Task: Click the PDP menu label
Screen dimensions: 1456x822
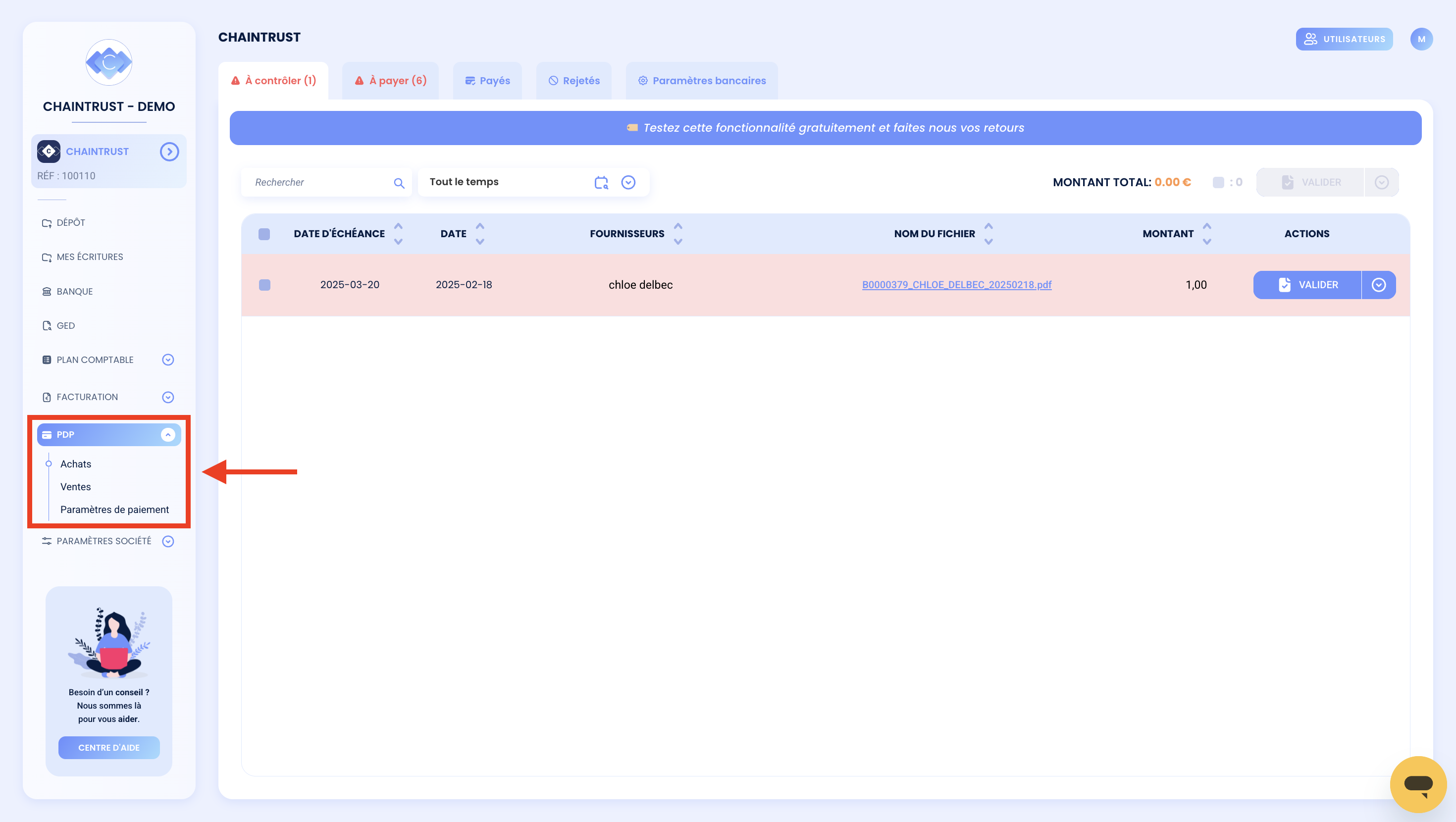Action: coord(65,434)
